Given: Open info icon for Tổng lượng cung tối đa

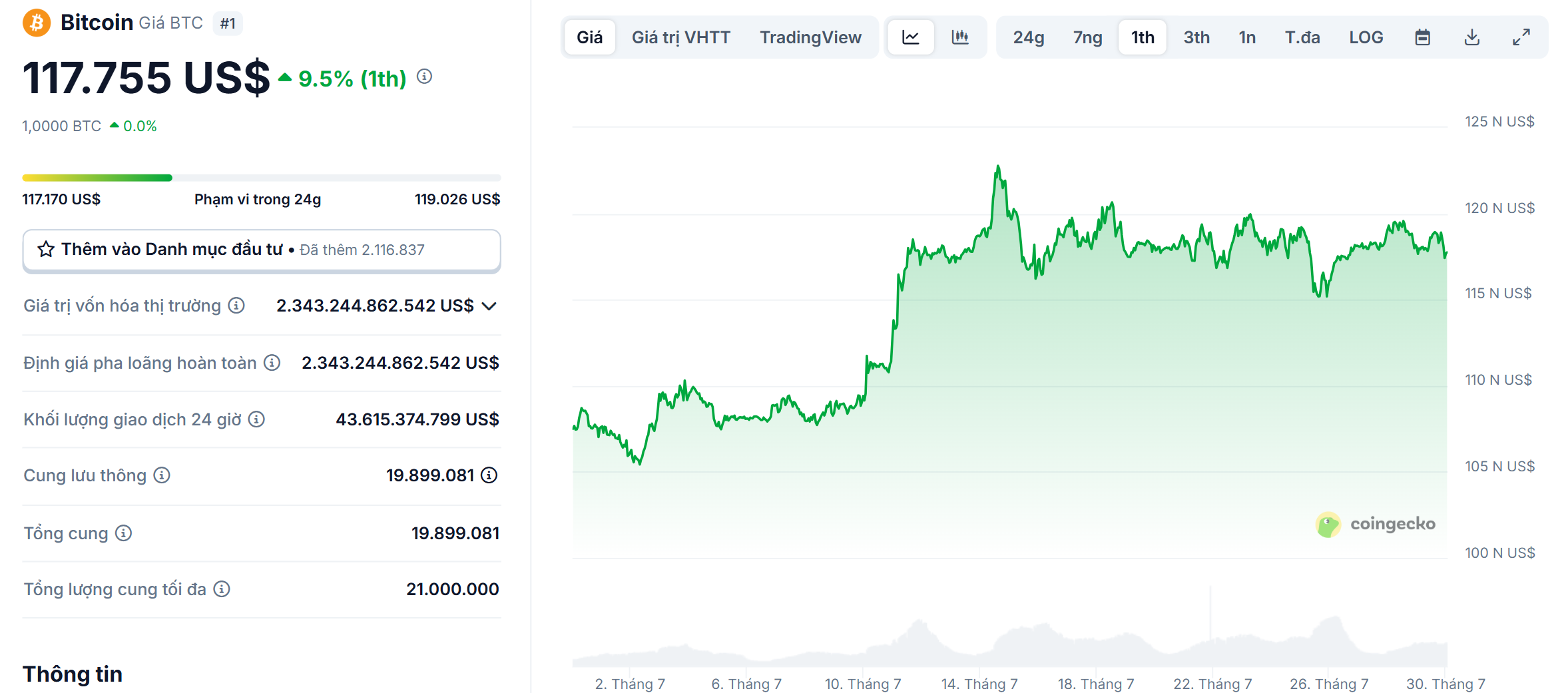Looking at the screenshot, I should tap(222, 589).
